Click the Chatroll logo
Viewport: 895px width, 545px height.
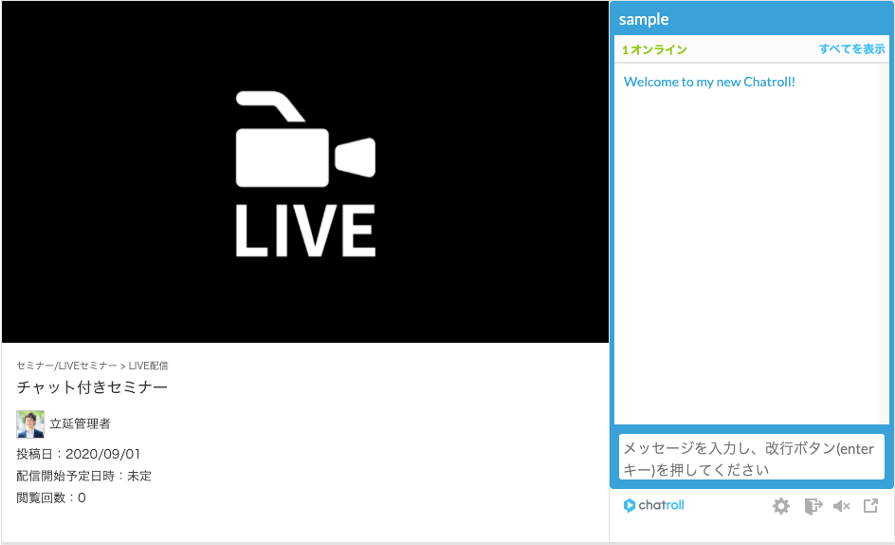pos(654,505)
